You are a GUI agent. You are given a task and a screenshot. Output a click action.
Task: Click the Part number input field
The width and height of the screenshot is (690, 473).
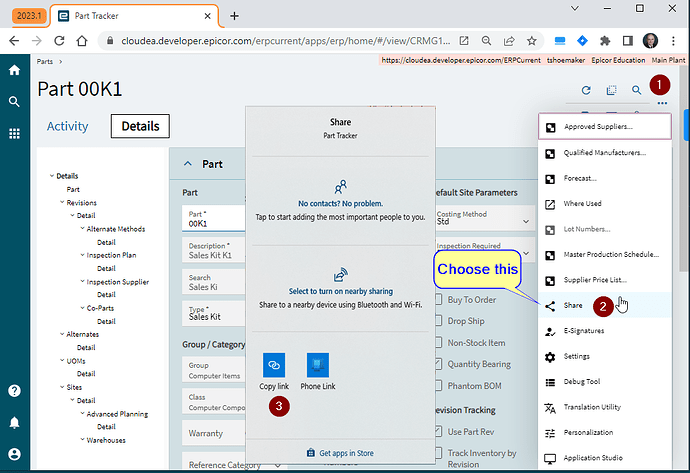[x=213, y=219]
